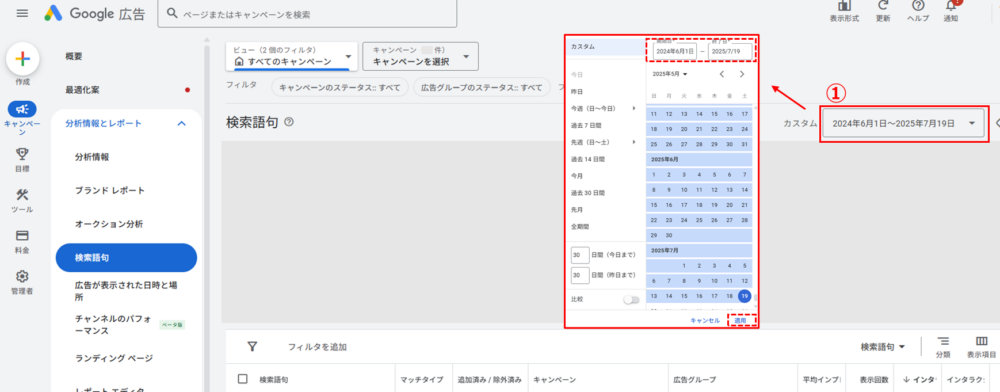Click the キャンセル button in date picker
The height and width of the screenshot is (392, 1000).
705,321
